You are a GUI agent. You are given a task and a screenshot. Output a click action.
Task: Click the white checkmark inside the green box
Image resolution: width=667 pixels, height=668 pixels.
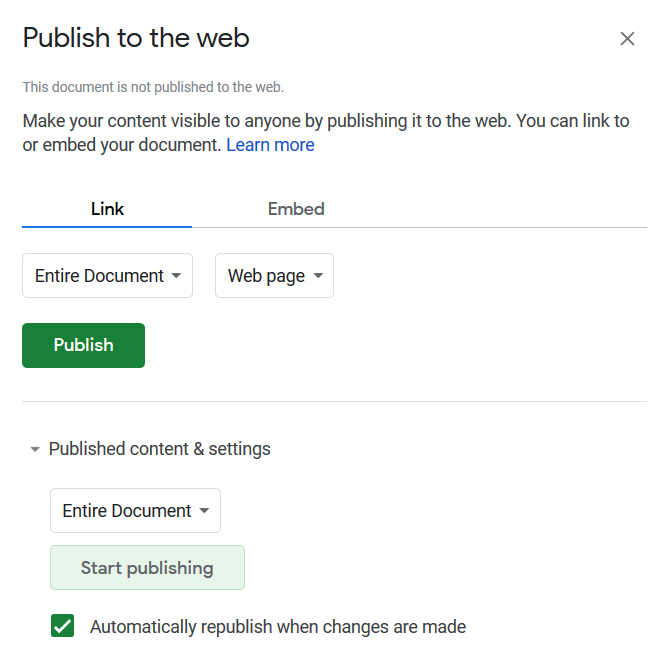63,626
